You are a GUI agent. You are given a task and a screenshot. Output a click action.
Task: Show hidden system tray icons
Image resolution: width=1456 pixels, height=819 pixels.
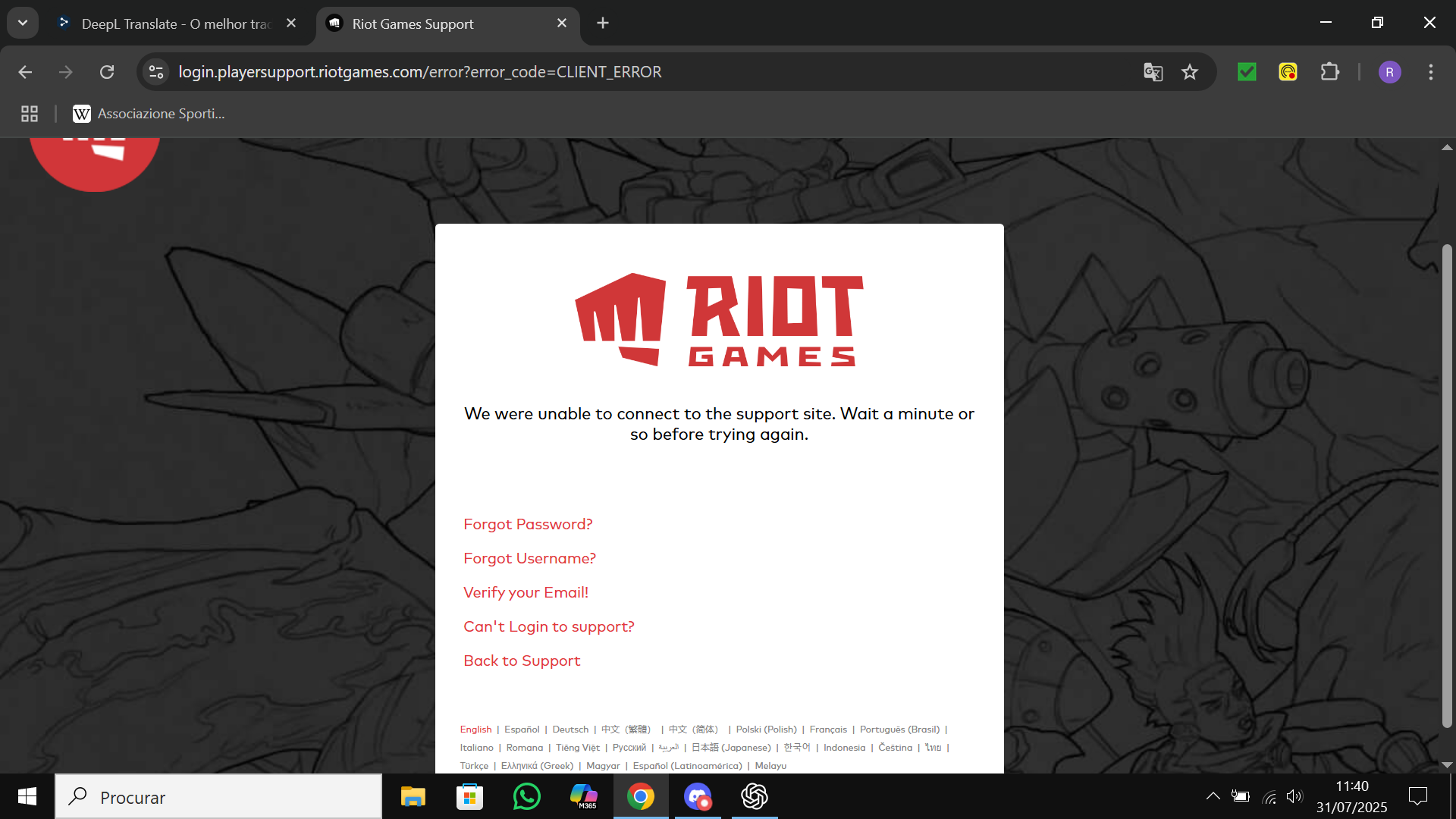click(1213, 796)
